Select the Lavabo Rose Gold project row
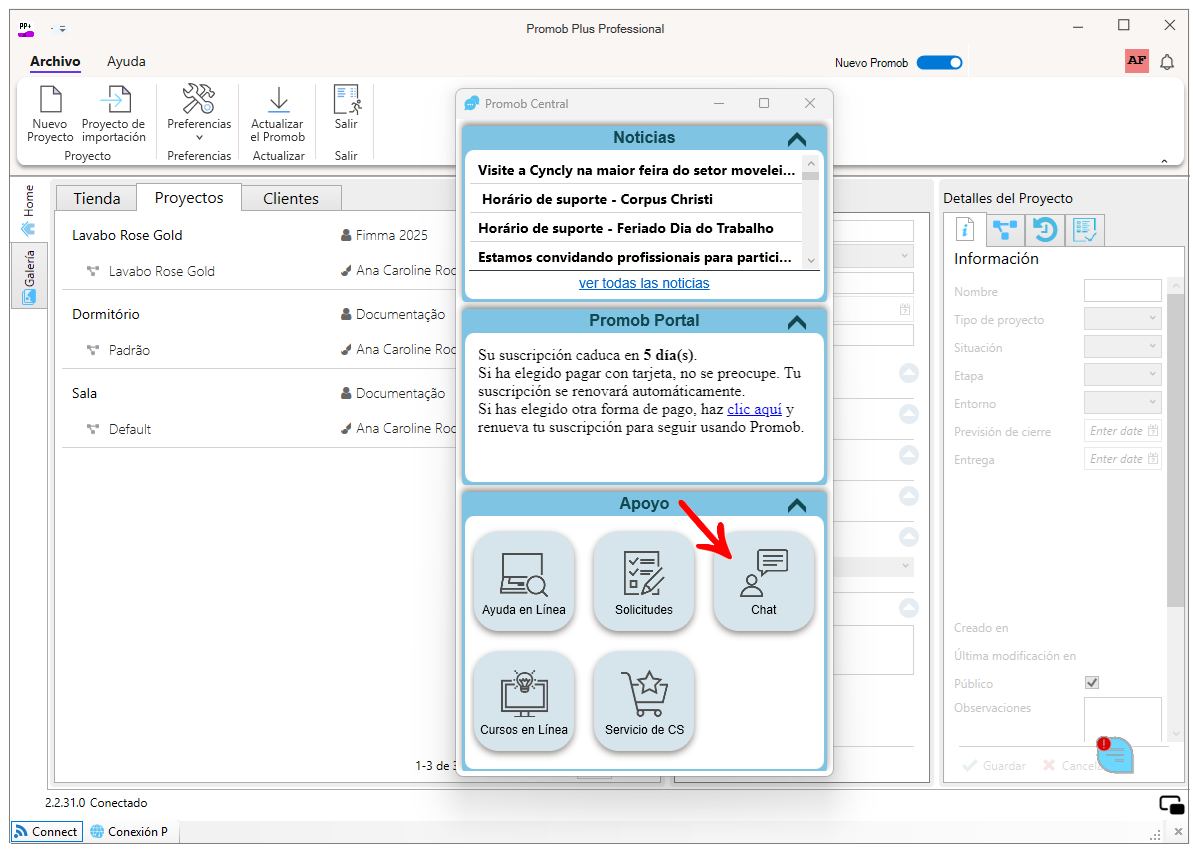 click(x=259, y=235)
